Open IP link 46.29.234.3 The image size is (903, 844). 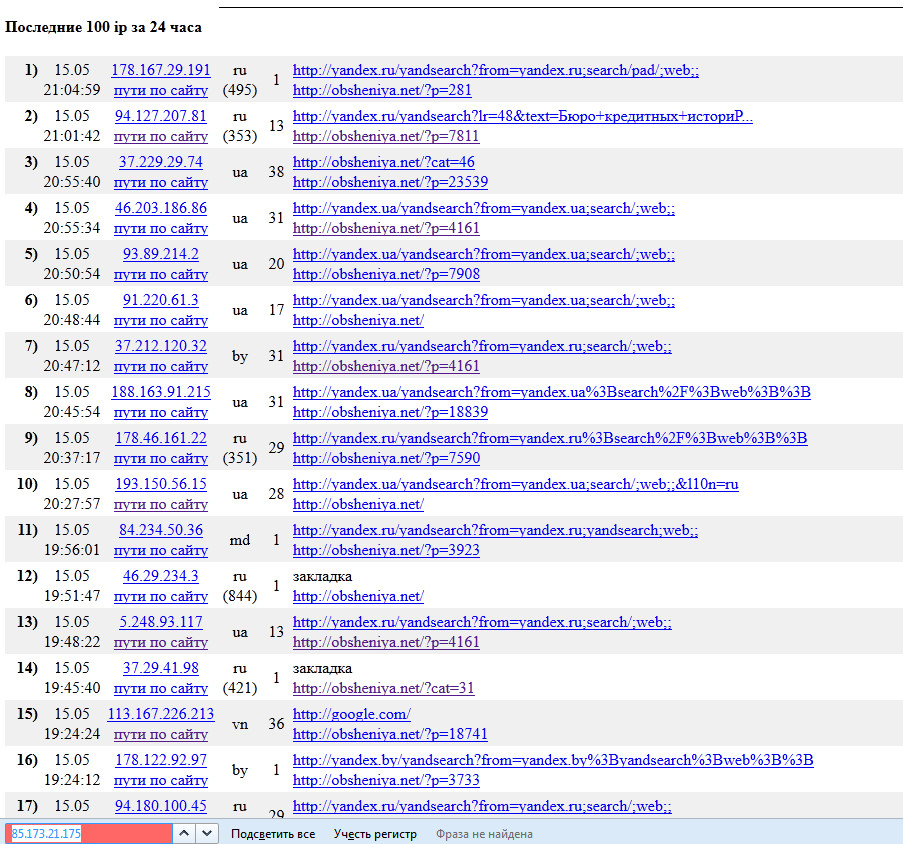click(161, 577)
